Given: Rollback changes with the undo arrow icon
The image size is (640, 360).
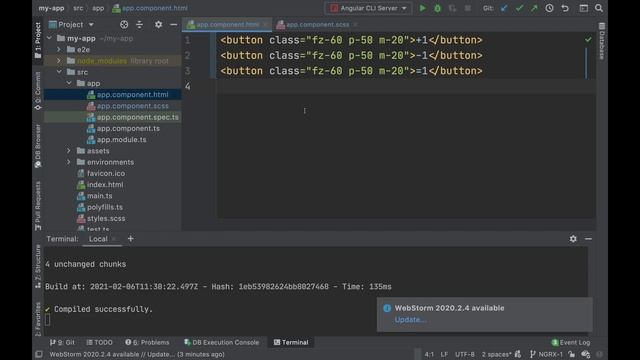Looking at the screenshot, I should click(565, 8).
